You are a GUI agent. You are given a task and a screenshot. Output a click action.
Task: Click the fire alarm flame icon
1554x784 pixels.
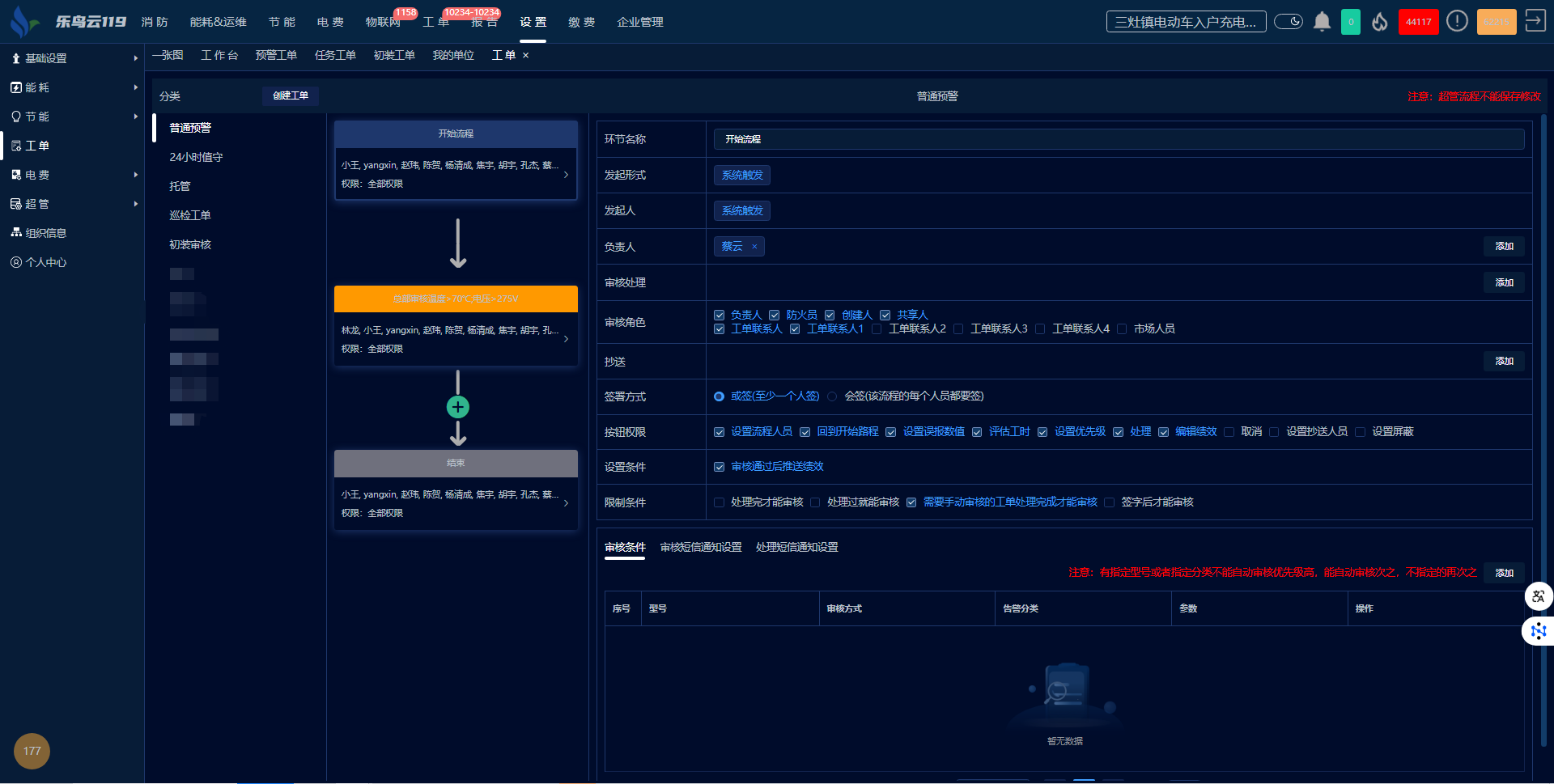tap(1380, 22)
